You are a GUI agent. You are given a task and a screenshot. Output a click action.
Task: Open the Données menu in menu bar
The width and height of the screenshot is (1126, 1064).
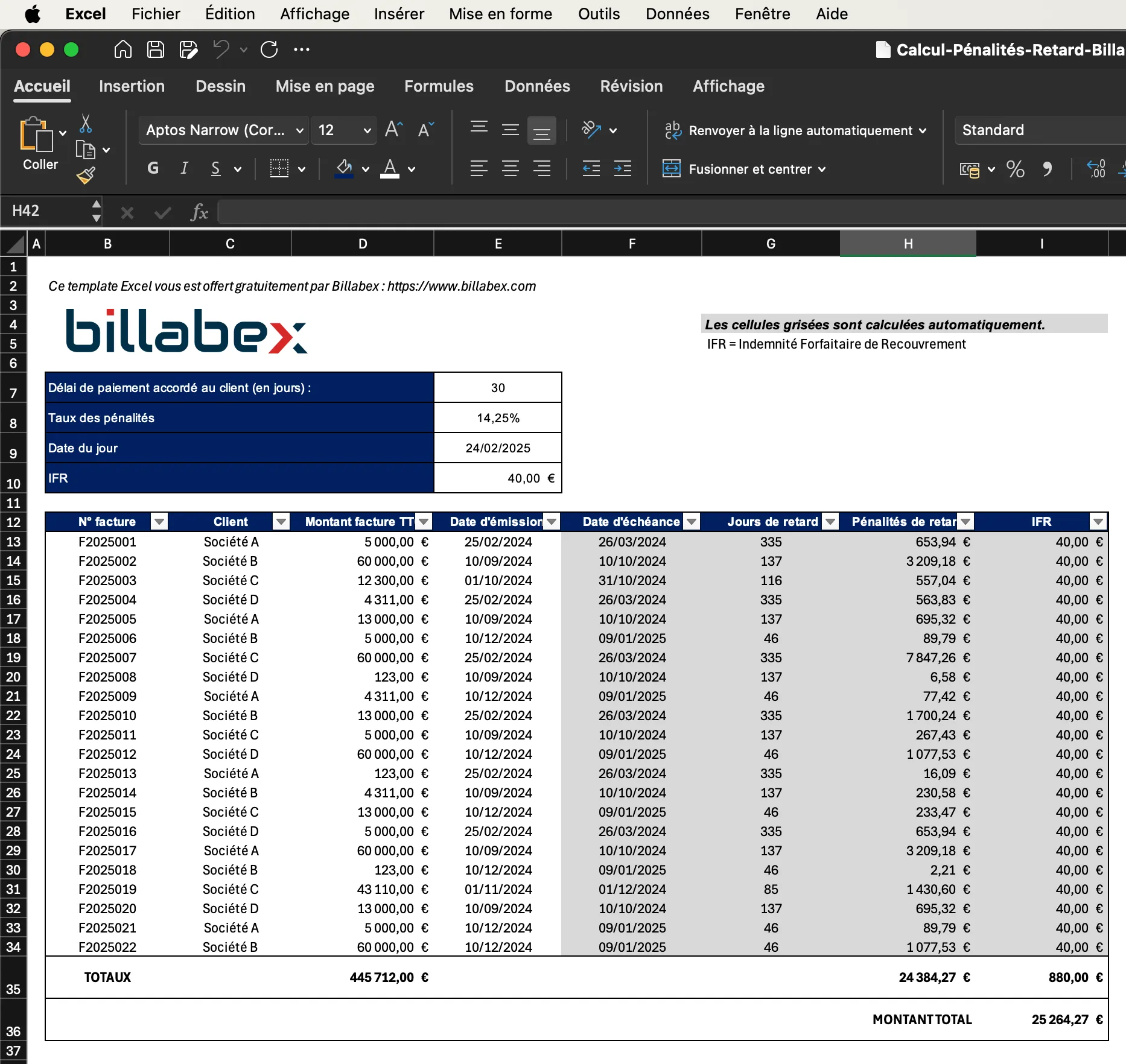677,14
